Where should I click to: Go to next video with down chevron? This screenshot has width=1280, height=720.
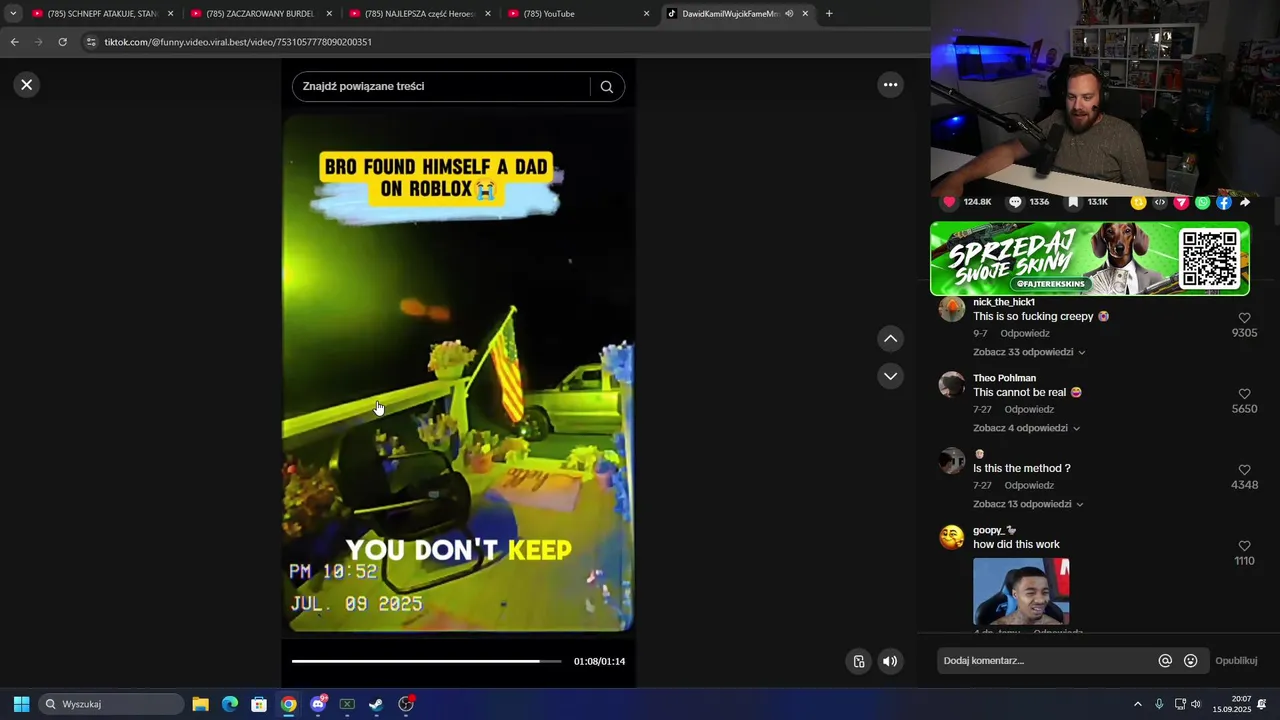tap(890, 376)
